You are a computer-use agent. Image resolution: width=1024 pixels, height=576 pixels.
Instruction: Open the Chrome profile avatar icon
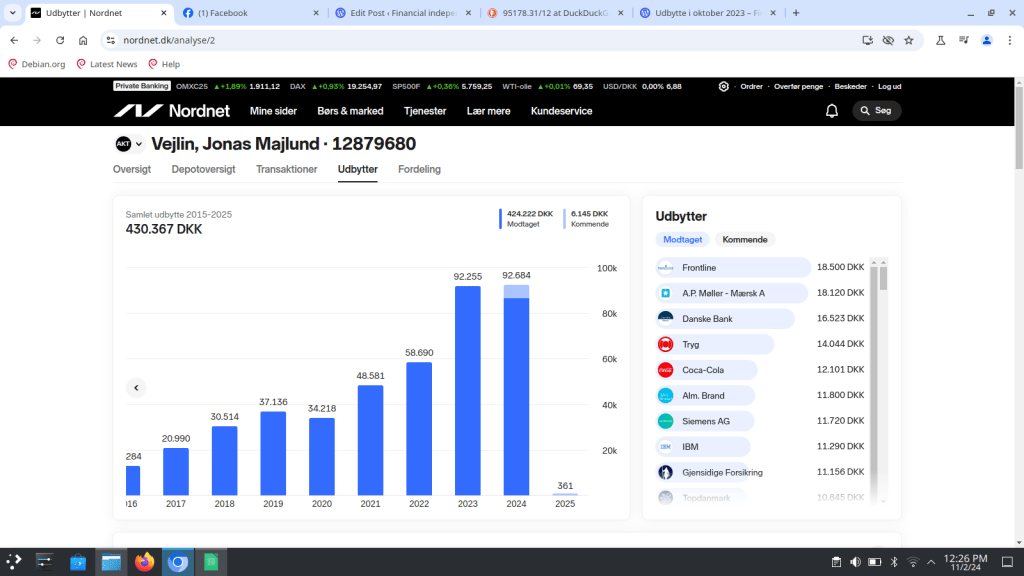[987, 40]
